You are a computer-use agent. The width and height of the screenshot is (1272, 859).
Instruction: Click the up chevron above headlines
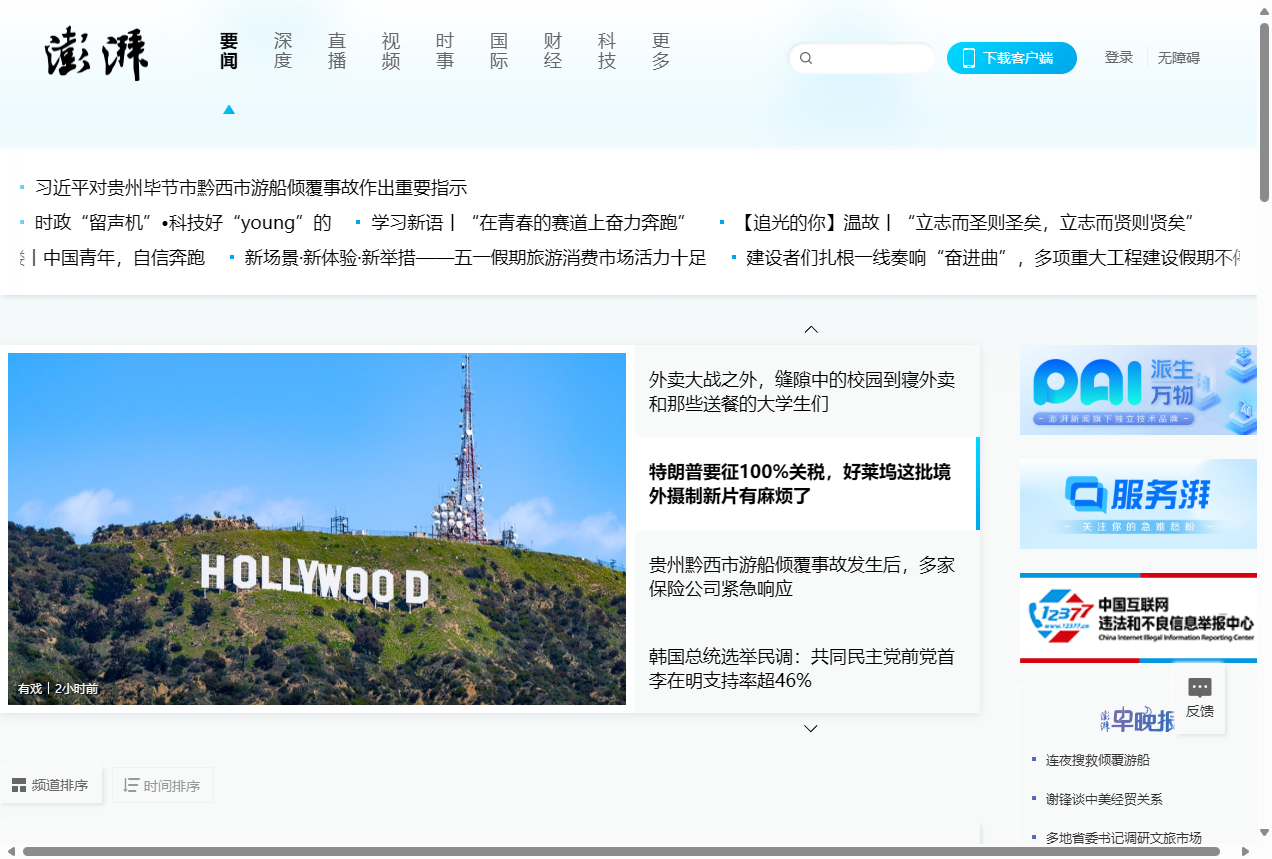[x=811, y=329]
